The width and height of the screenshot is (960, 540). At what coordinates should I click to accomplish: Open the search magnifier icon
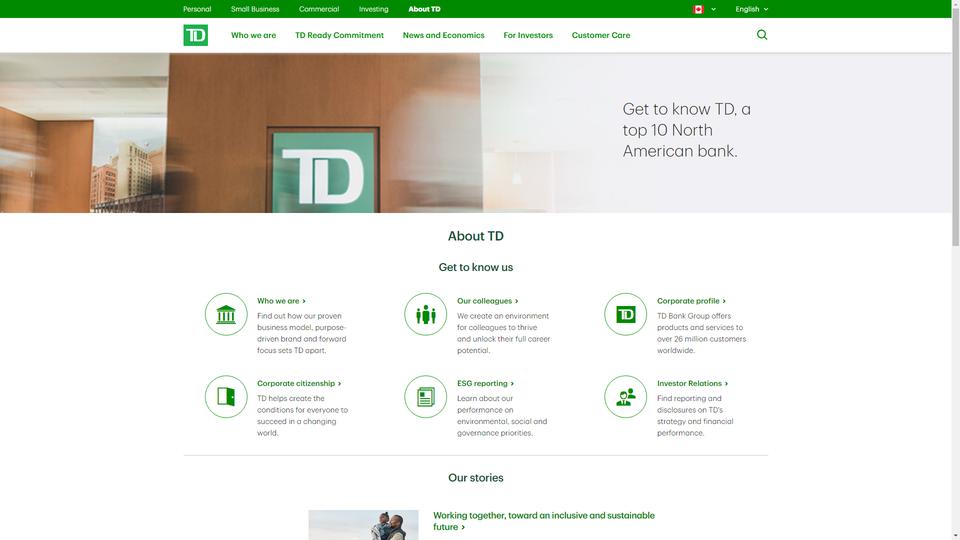pyautogui.click(x=762, y=35)
